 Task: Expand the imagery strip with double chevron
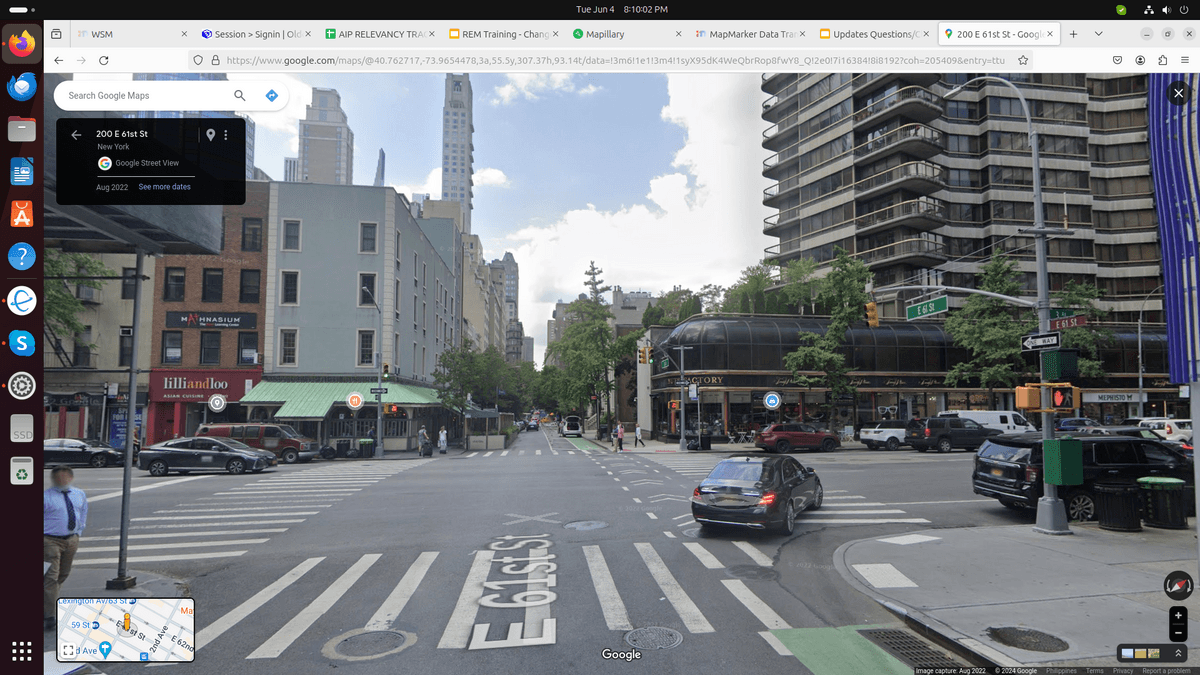point(1178,653)
